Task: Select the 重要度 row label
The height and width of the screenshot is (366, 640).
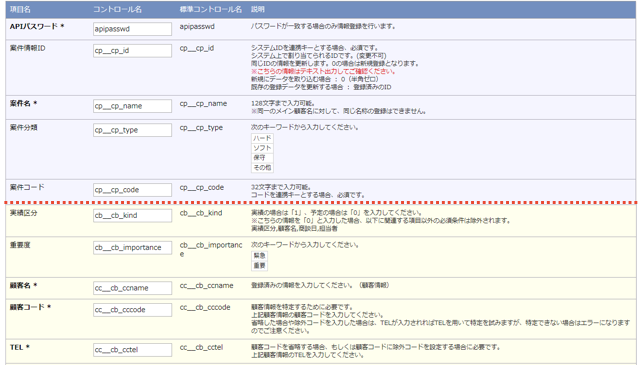Action: point(20,245)
